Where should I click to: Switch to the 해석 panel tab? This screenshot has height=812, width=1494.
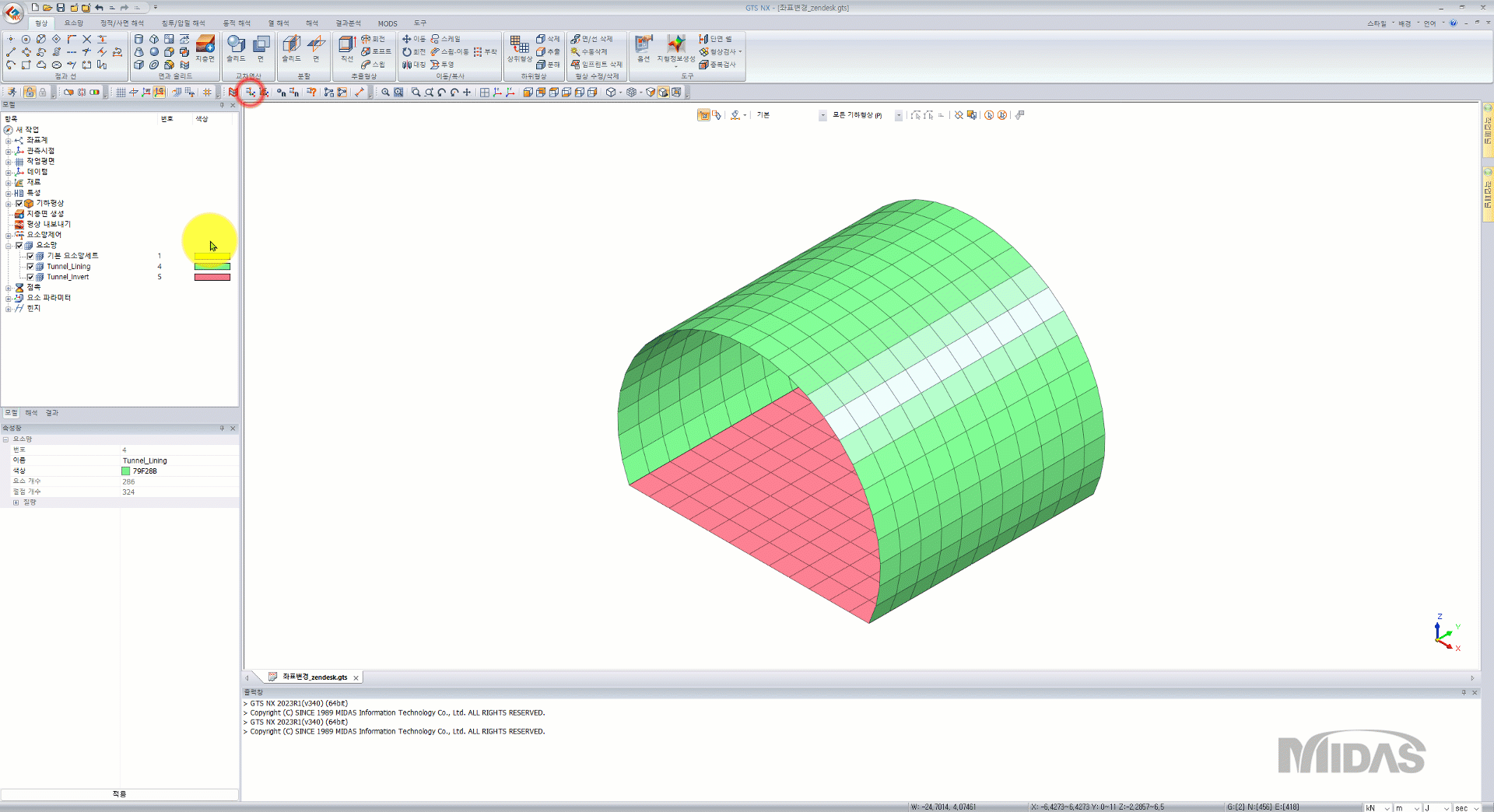coord(31,413)
